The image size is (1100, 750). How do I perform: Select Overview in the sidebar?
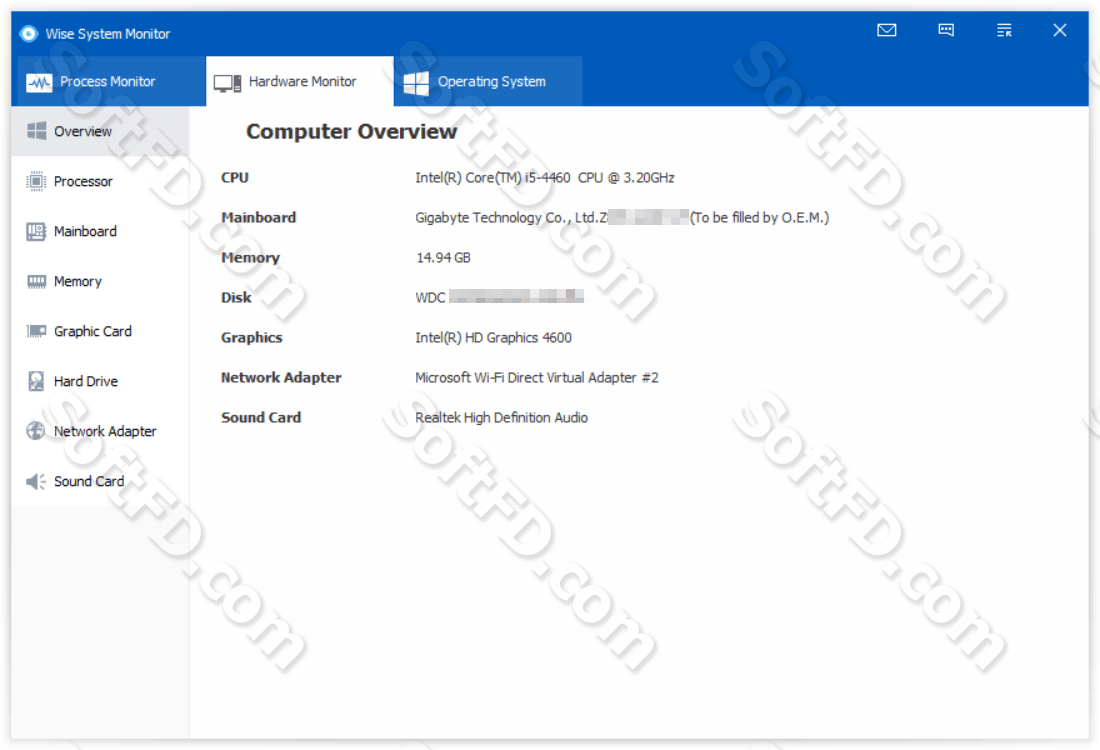click(x=100, y=131)
